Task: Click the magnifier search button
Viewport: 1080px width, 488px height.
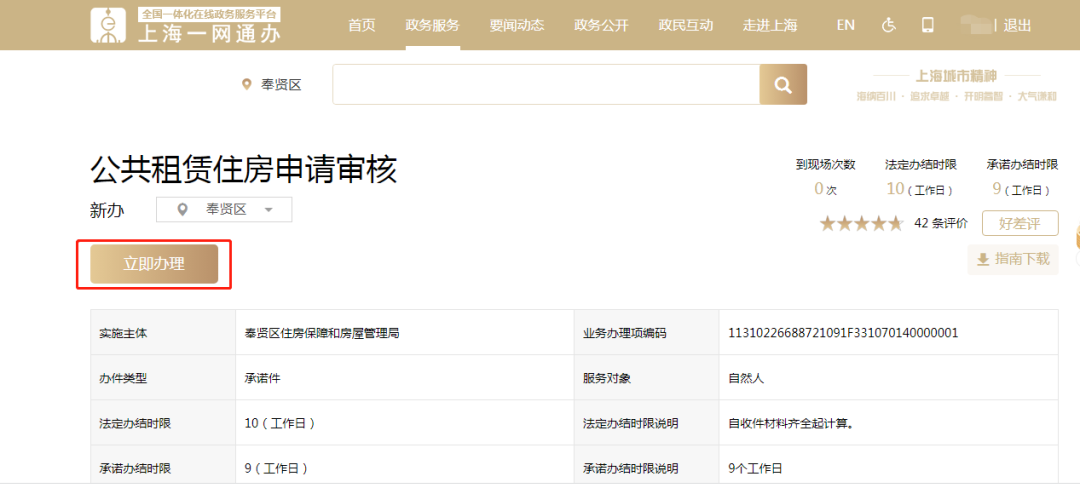Action: 783,85
